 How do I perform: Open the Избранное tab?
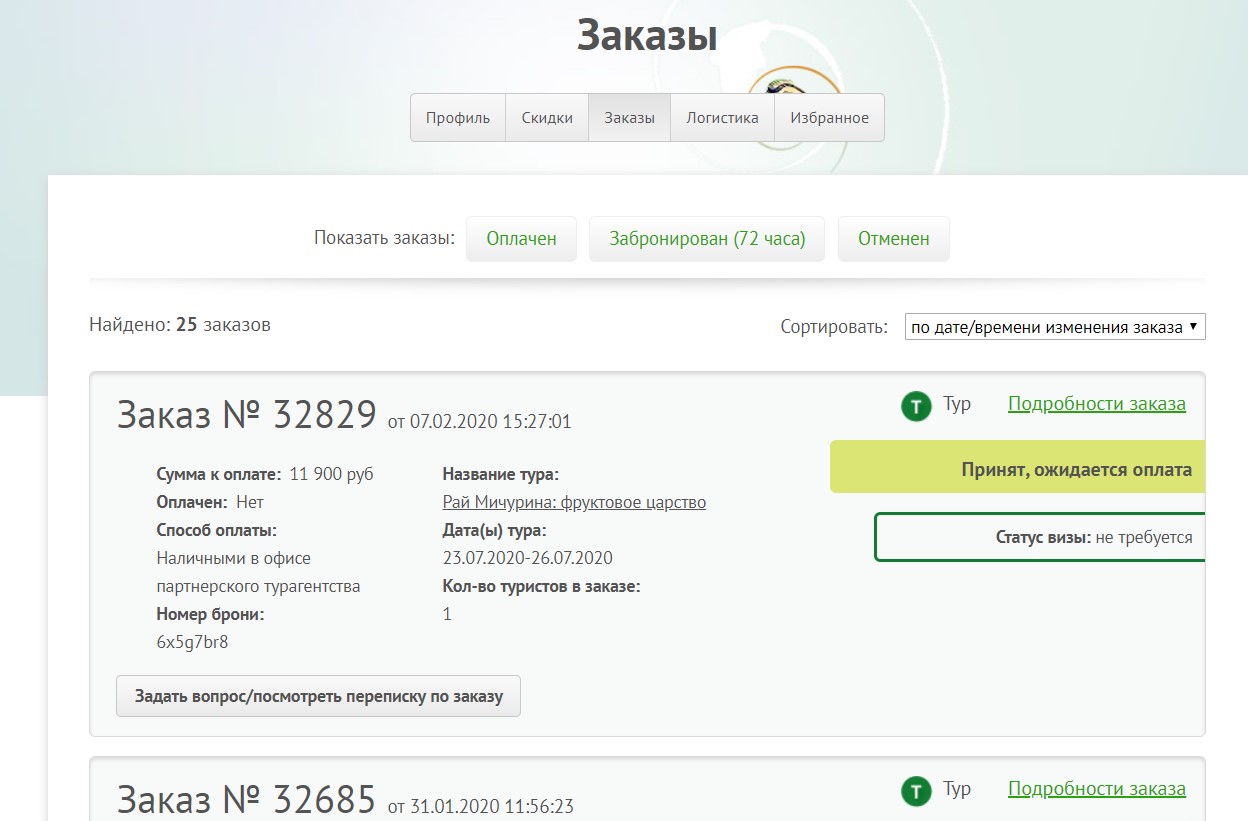pyautogui.click(x=829, y=118)
